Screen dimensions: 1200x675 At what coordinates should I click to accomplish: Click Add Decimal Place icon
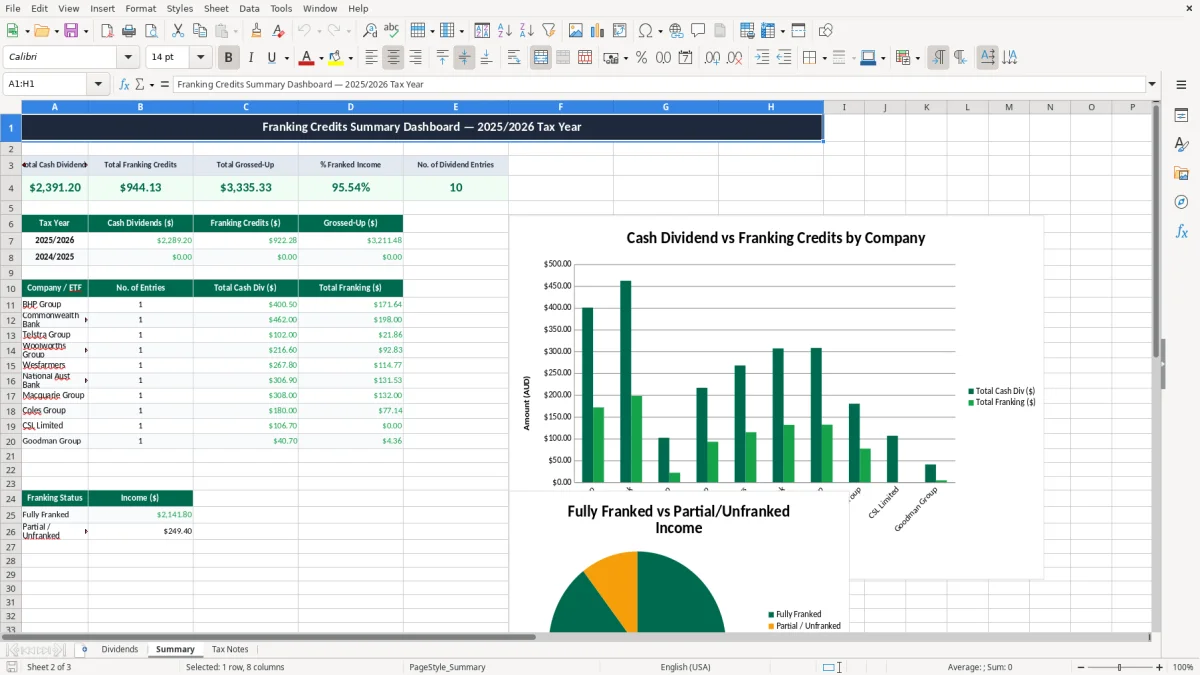713,58
